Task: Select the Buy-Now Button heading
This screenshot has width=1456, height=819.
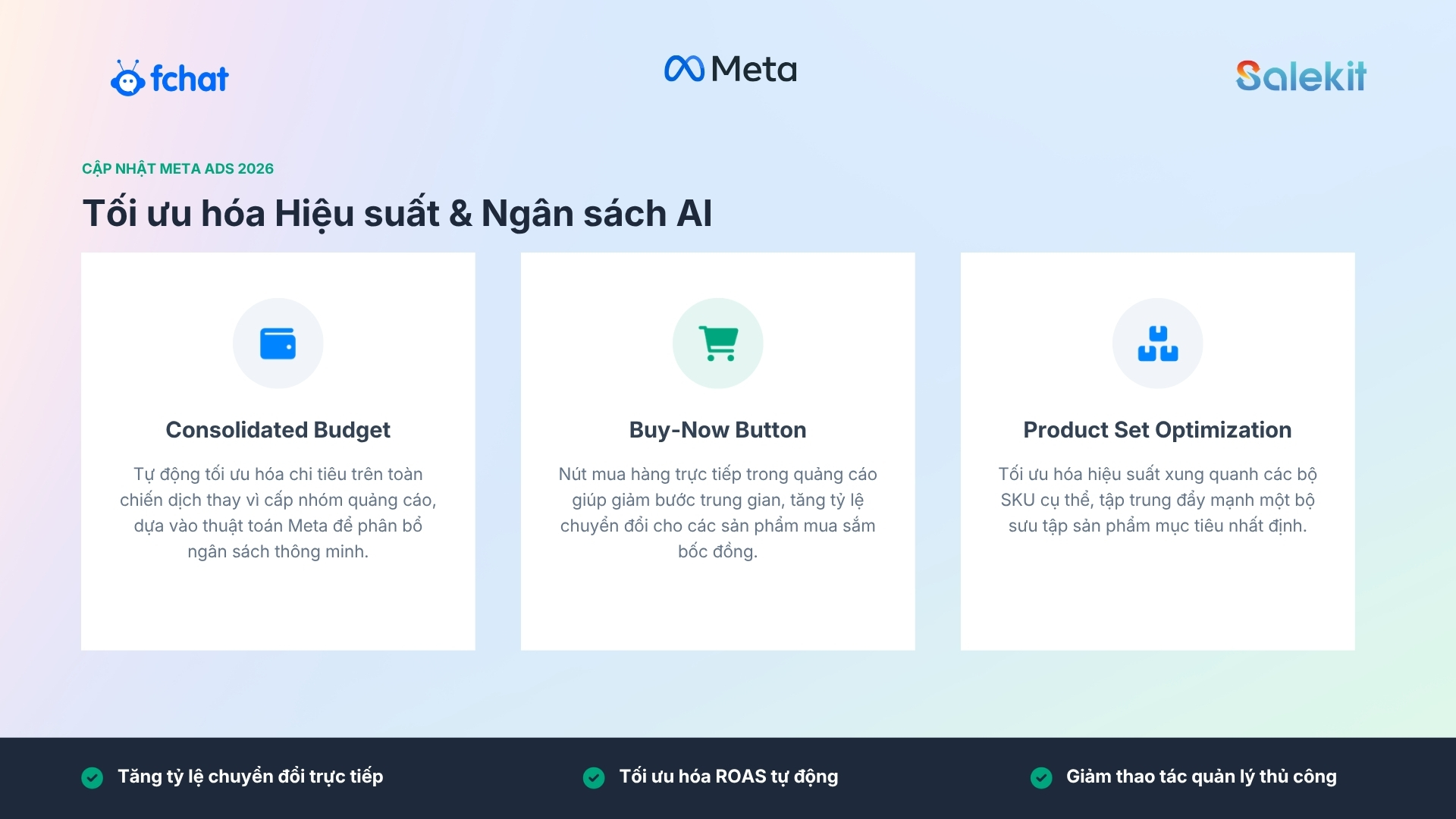Action: 717,430
